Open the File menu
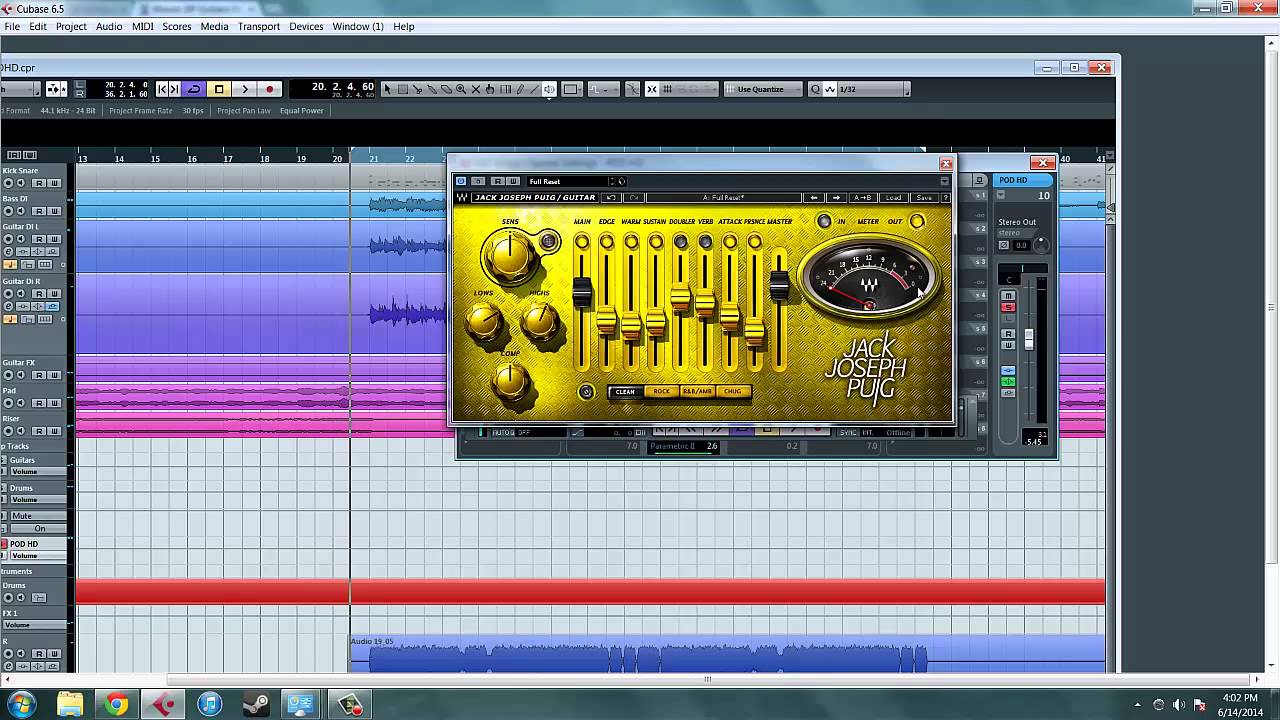 (12, 26)
